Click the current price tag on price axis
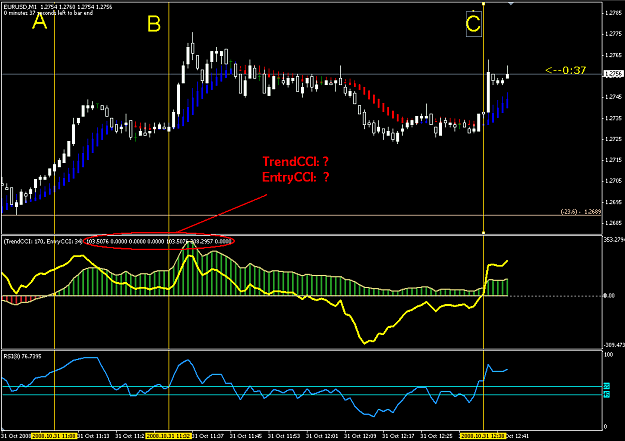This screenshot has width=625, height=441. 613,74
